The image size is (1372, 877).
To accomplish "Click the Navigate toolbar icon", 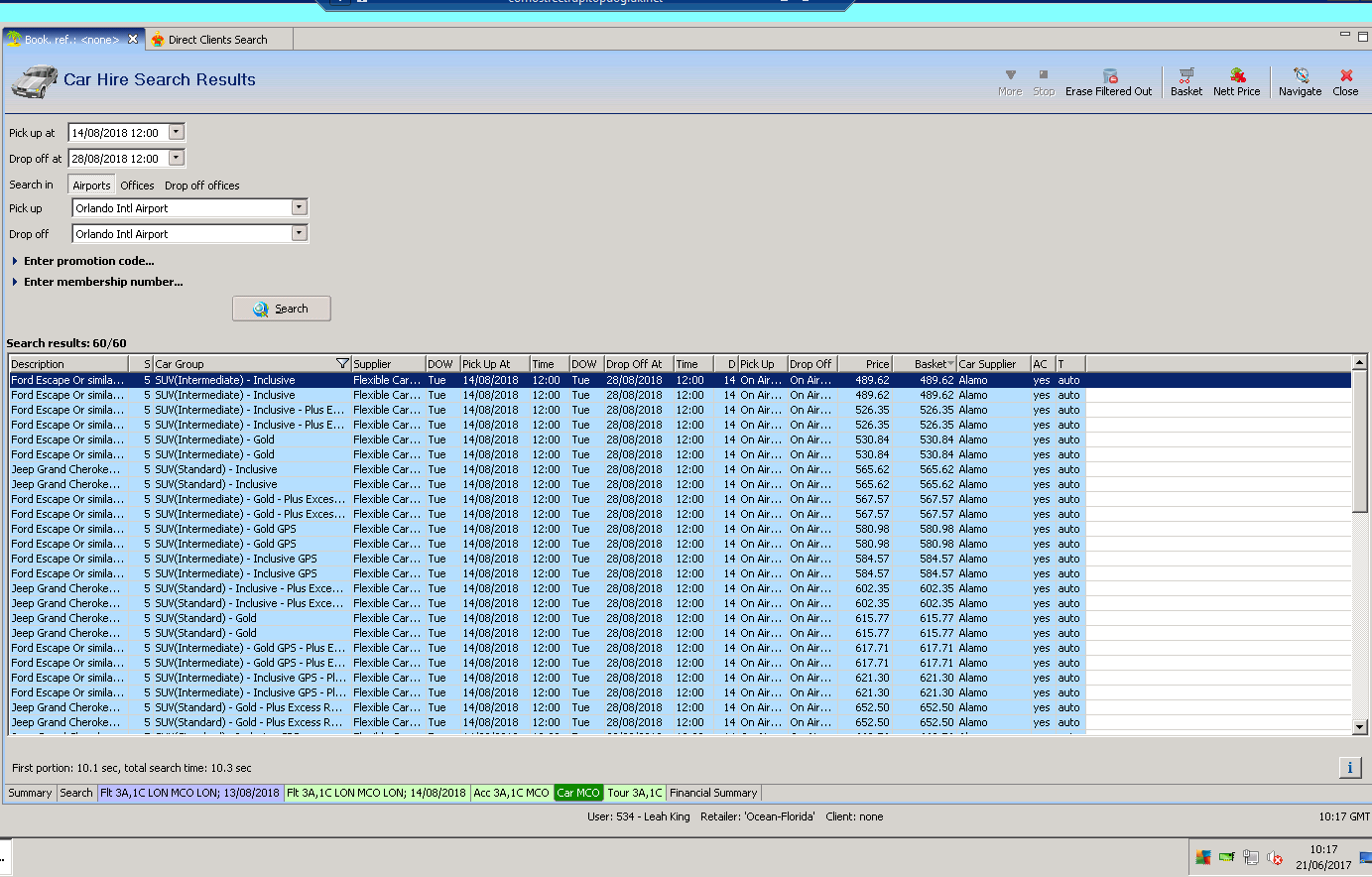I will (x=1300, y=80).
